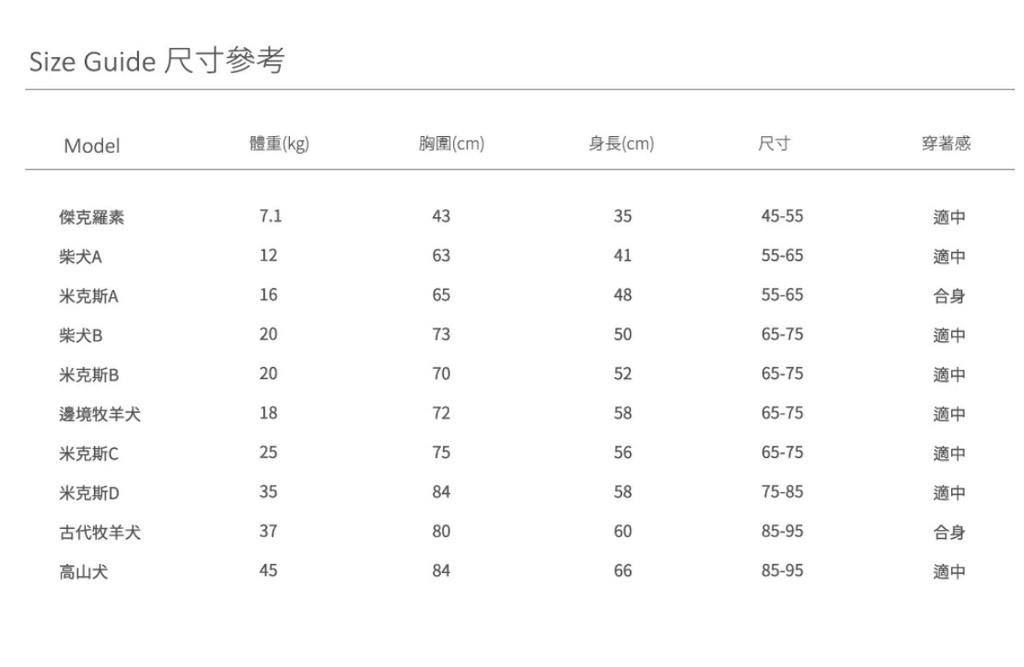Select the 邊境牧羊犬 row label
Viewport: 1024px width, 667px height.
click(100, 414)
